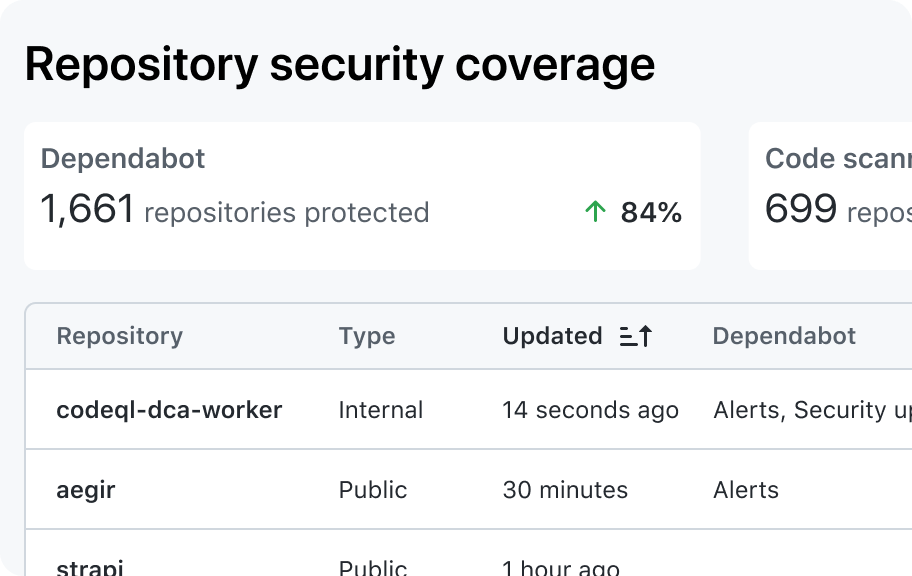Click the Dependabot column header

tap(784, 336)
